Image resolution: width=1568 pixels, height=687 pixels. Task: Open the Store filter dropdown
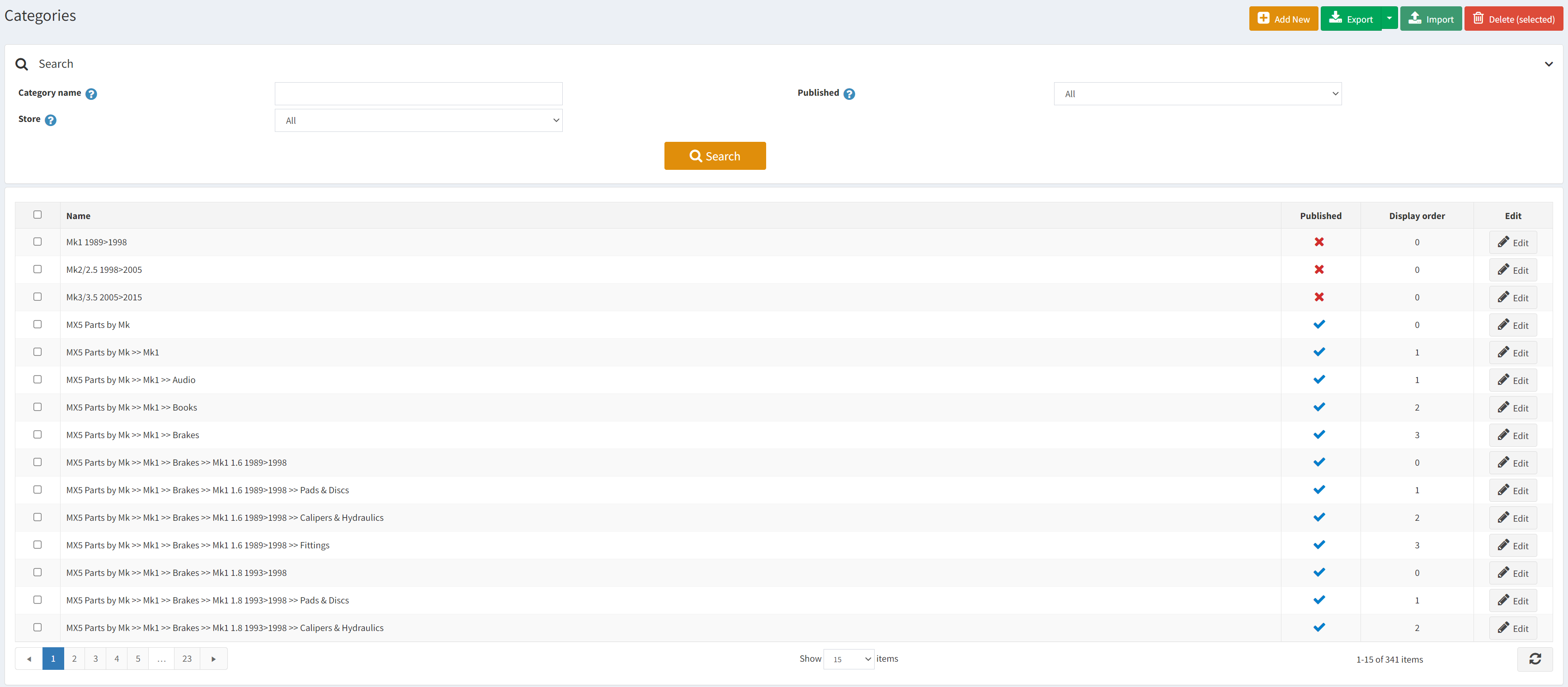pyautogui.click(x=418, y=121)
